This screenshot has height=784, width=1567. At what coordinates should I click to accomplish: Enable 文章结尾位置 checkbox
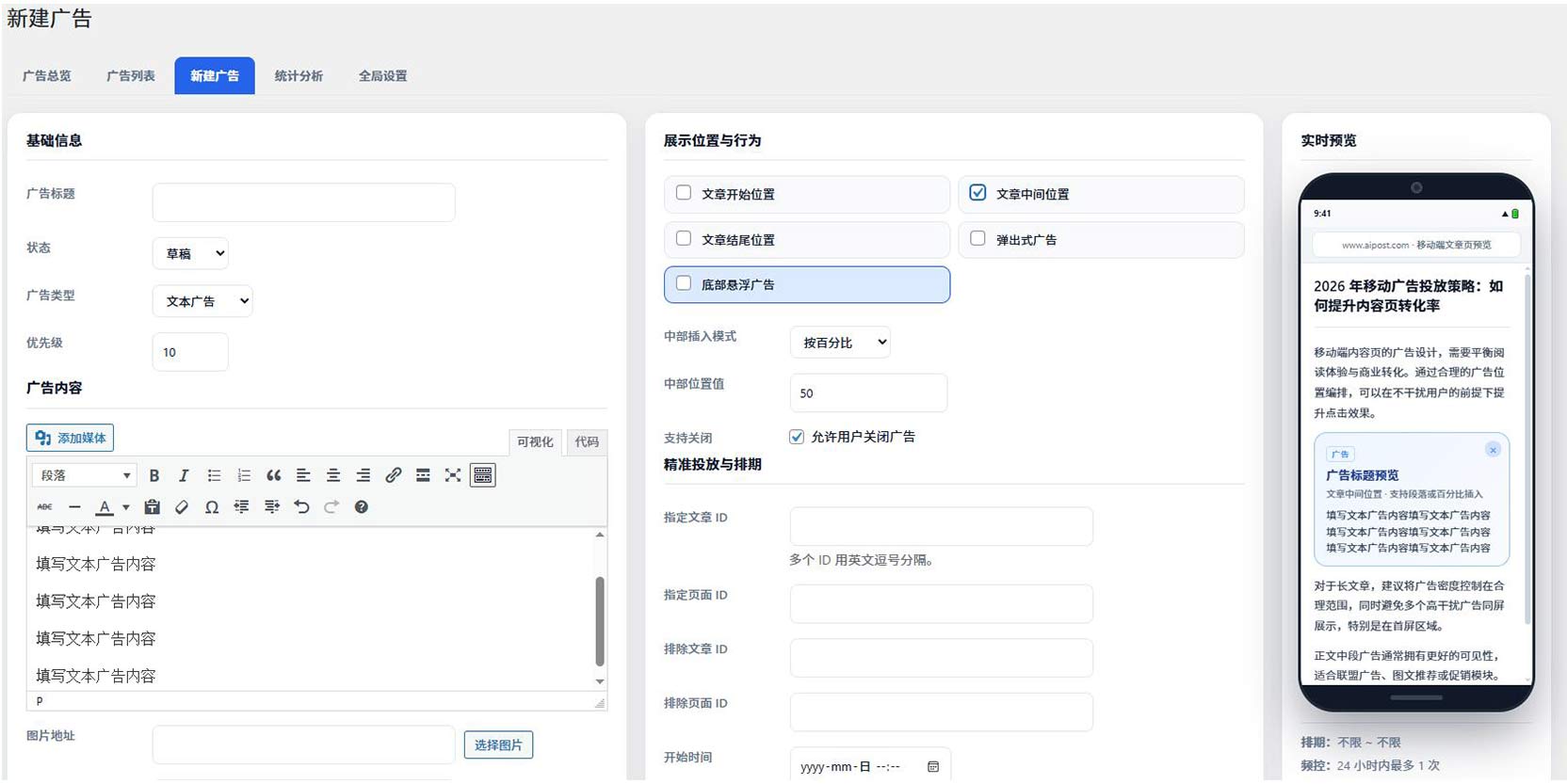point(684,239)
